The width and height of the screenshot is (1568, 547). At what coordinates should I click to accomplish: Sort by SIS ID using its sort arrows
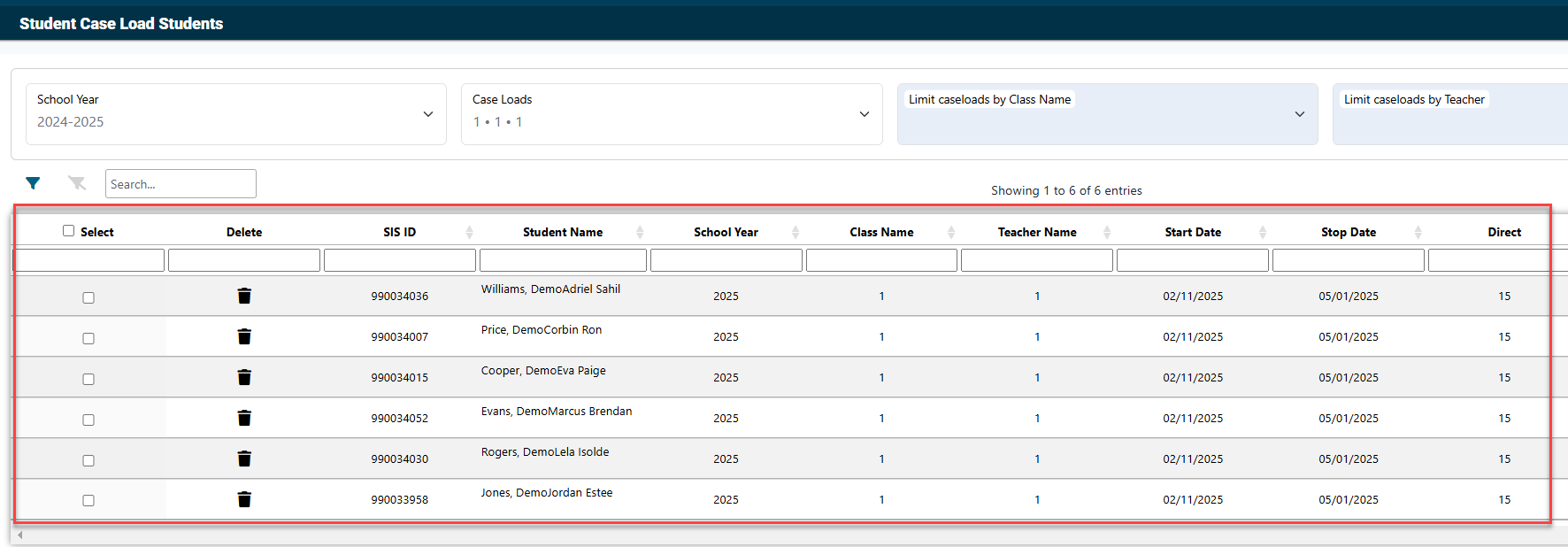pyautogui.click(x=469, y=232)
